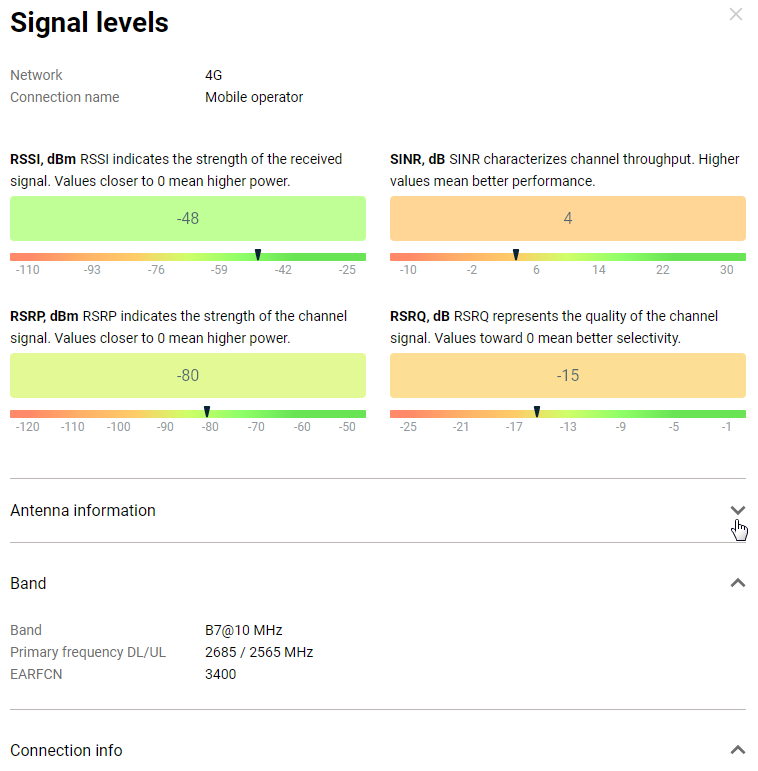Close the Signal levels dialog

[x=736, y=15]
